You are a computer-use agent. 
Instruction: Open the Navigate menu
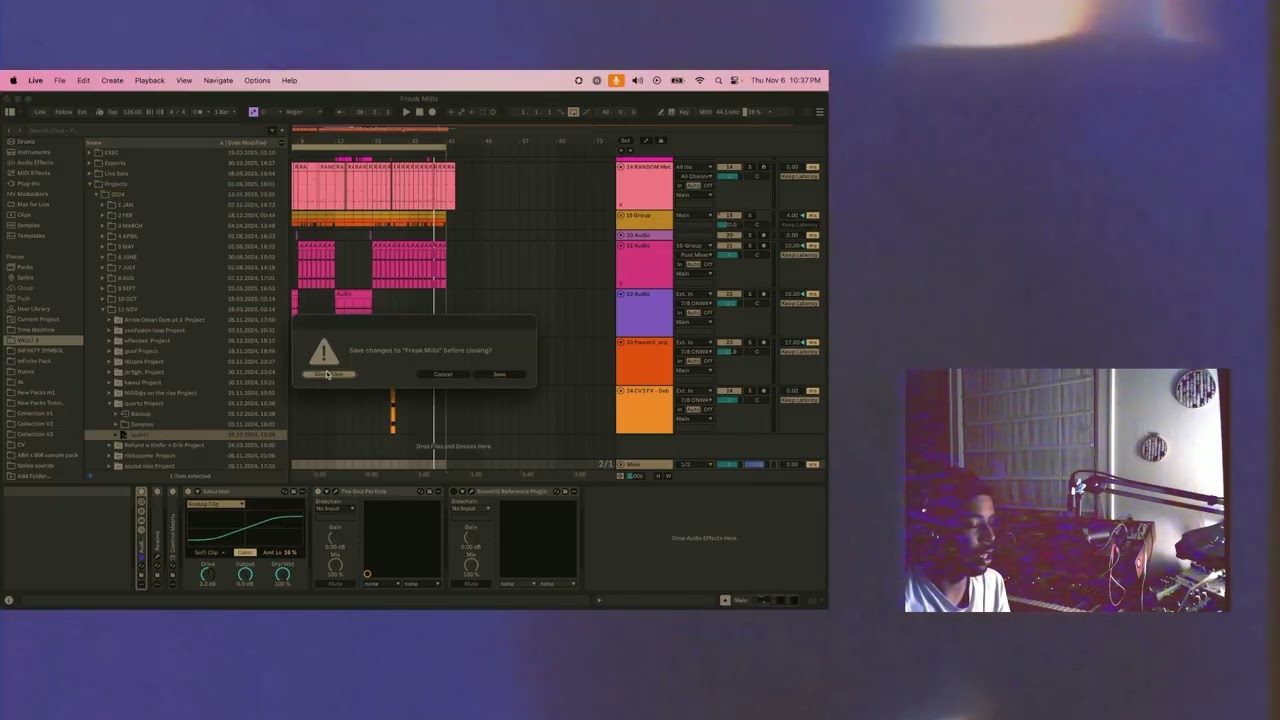pos(218,80)
